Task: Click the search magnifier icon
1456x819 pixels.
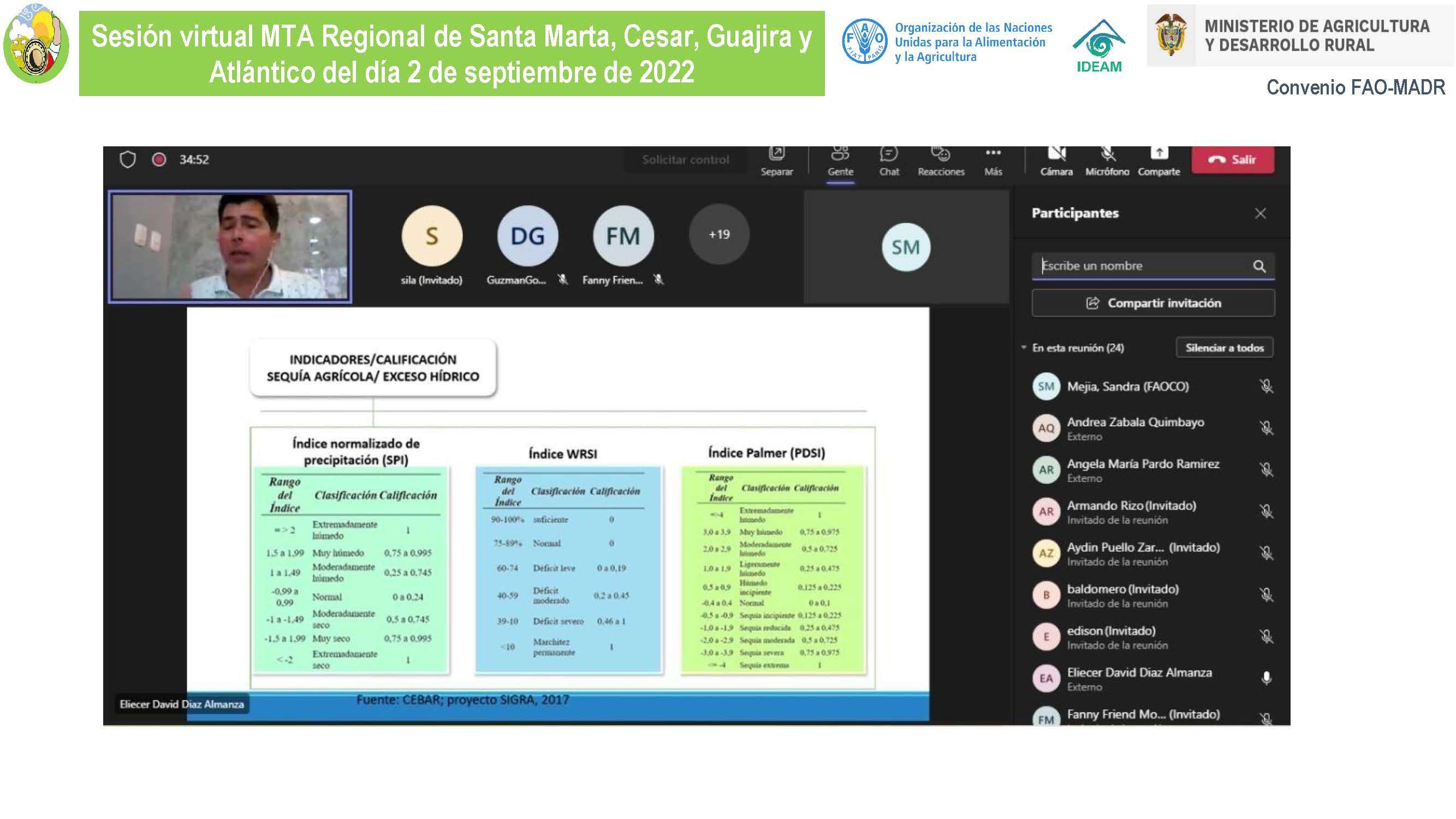Action: coord(1259,266)
